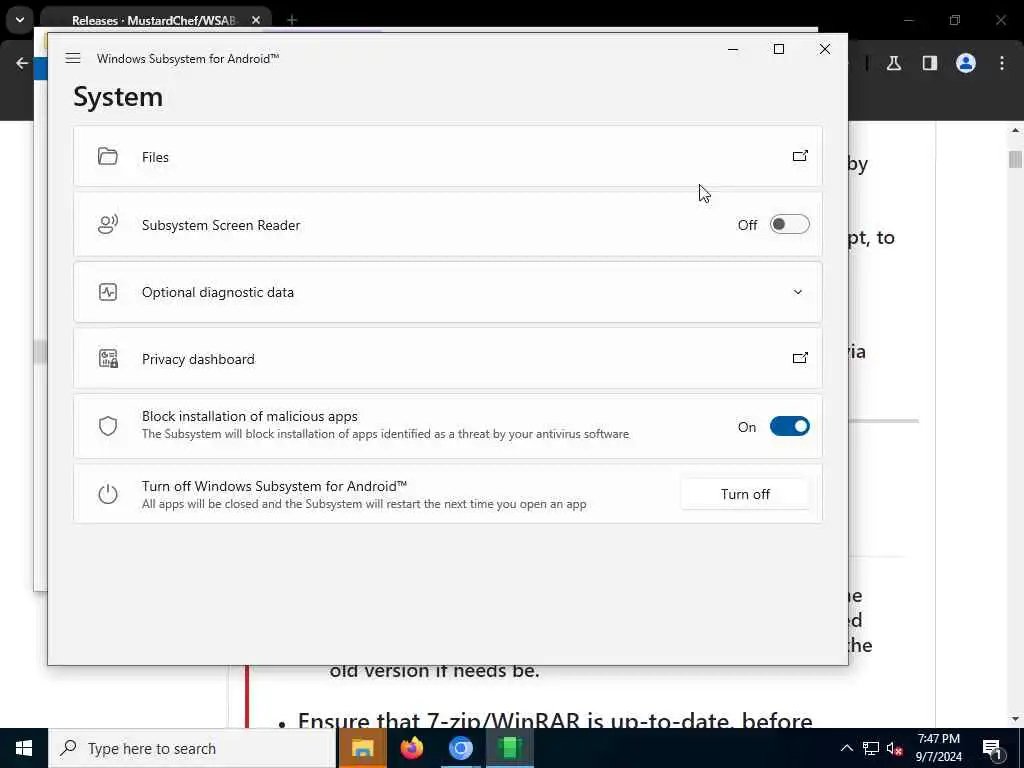
Task: Select the Privacy dashboard label
Action: click(198, 359)
